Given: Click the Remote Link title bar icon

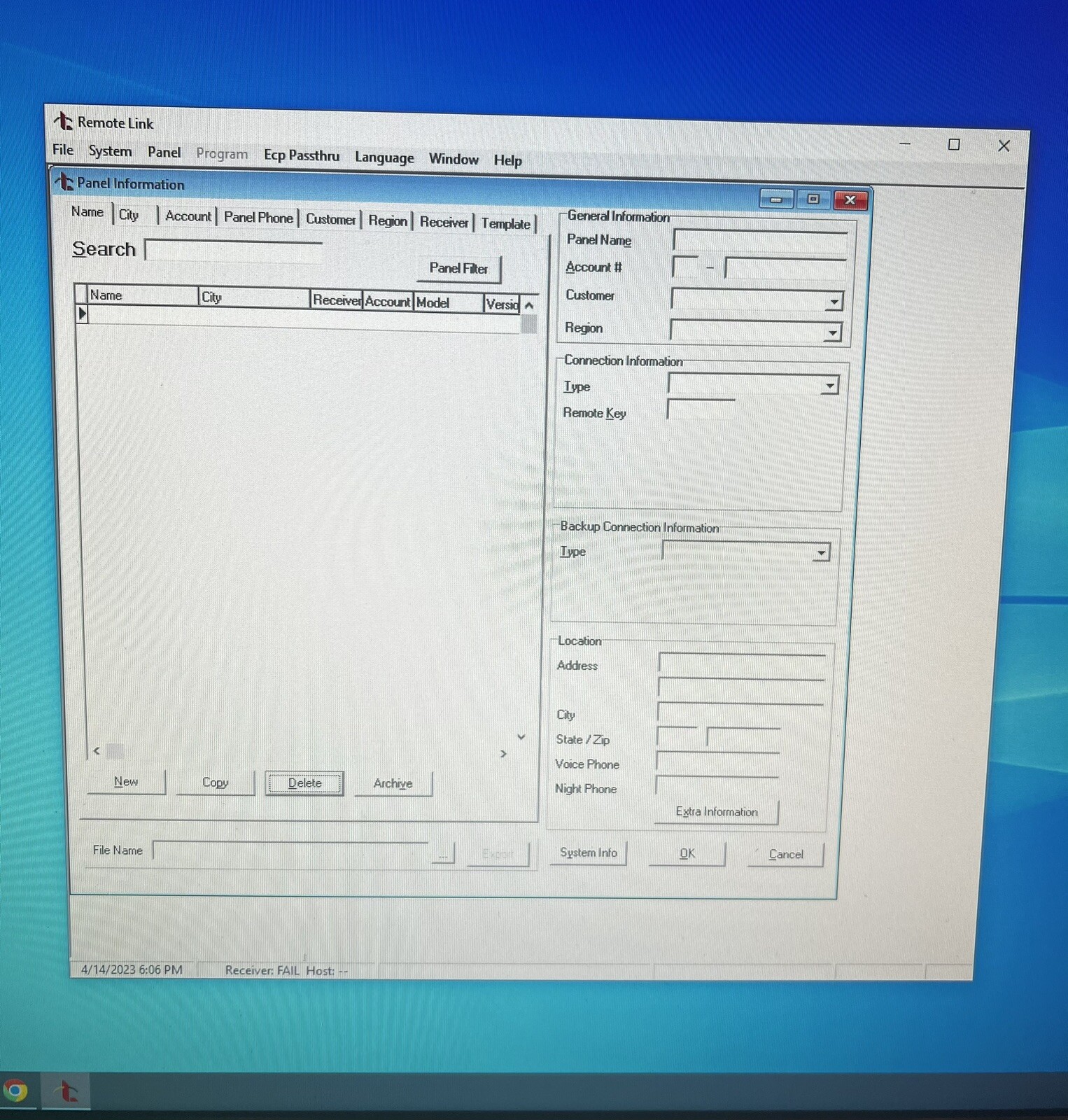Looking at the screenshot, I should click(x=63, y=121).
